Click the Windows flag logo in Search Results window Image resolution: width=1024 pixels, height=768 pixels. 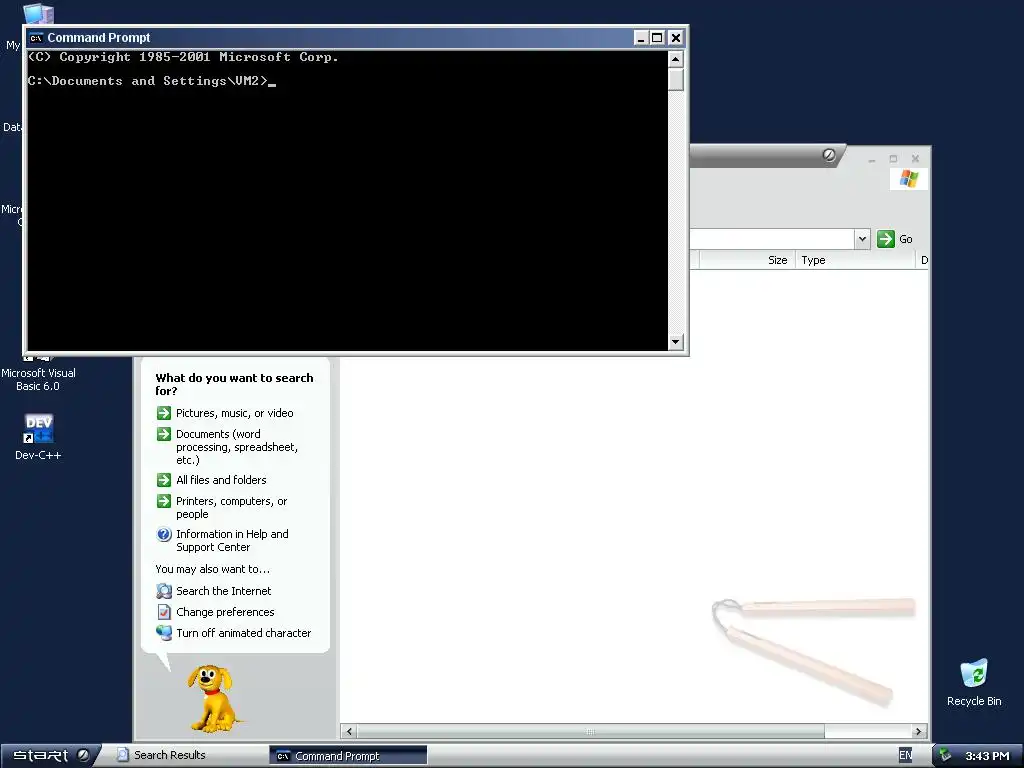[908, 179]
